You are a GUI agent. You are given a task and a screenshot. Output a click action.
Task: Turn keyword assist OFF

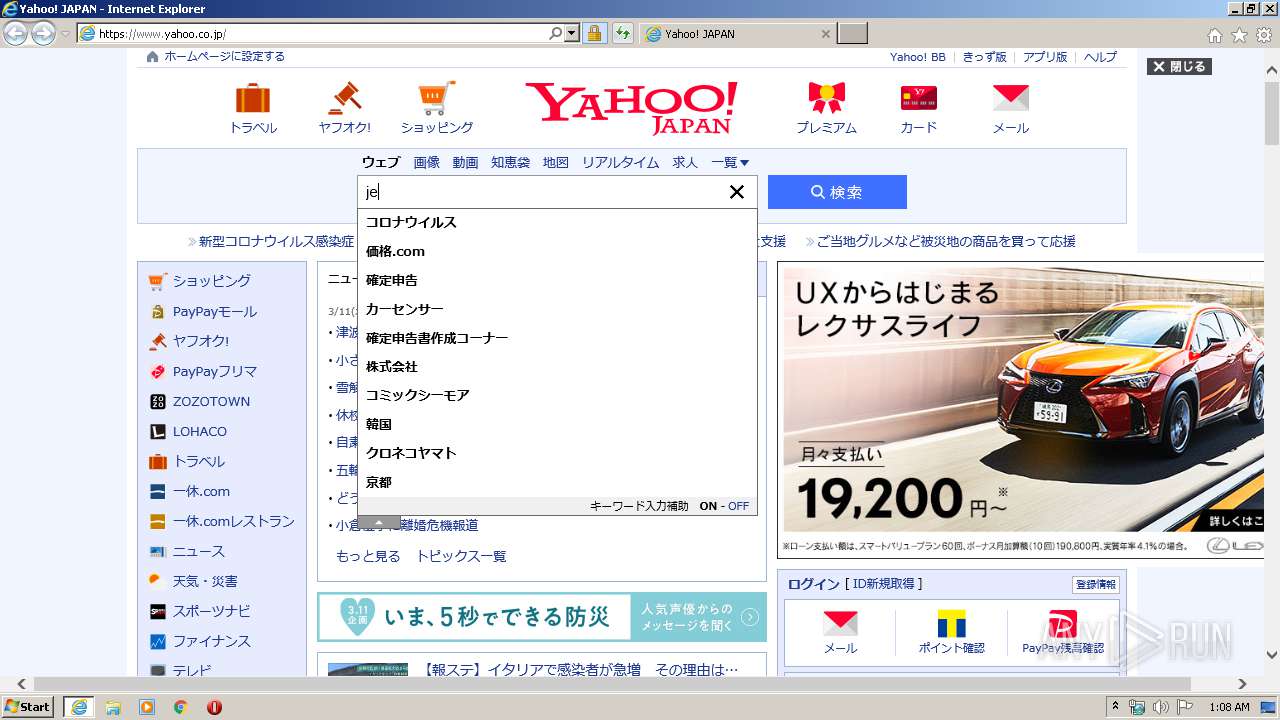(x=738, y=506)
